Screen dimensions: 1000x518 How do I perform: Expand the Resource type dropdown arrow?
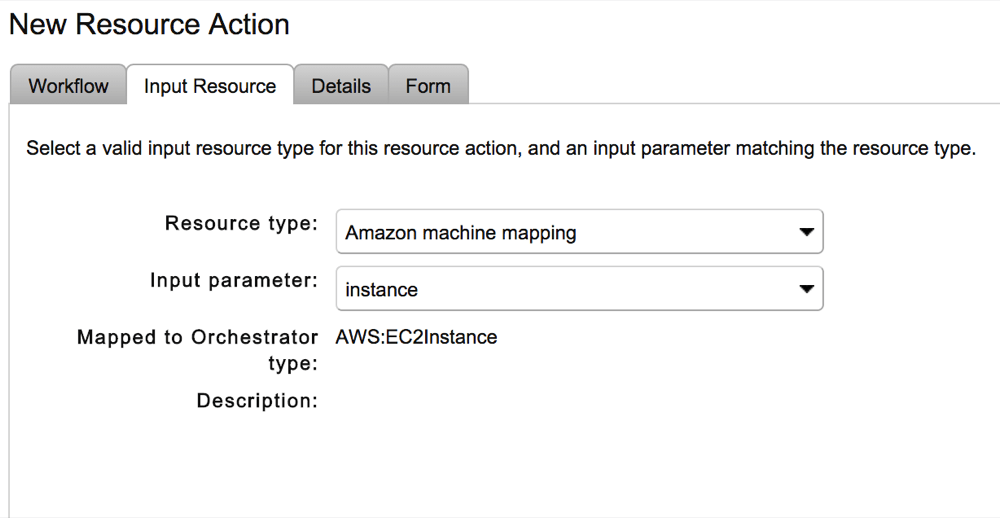(806, 232)
